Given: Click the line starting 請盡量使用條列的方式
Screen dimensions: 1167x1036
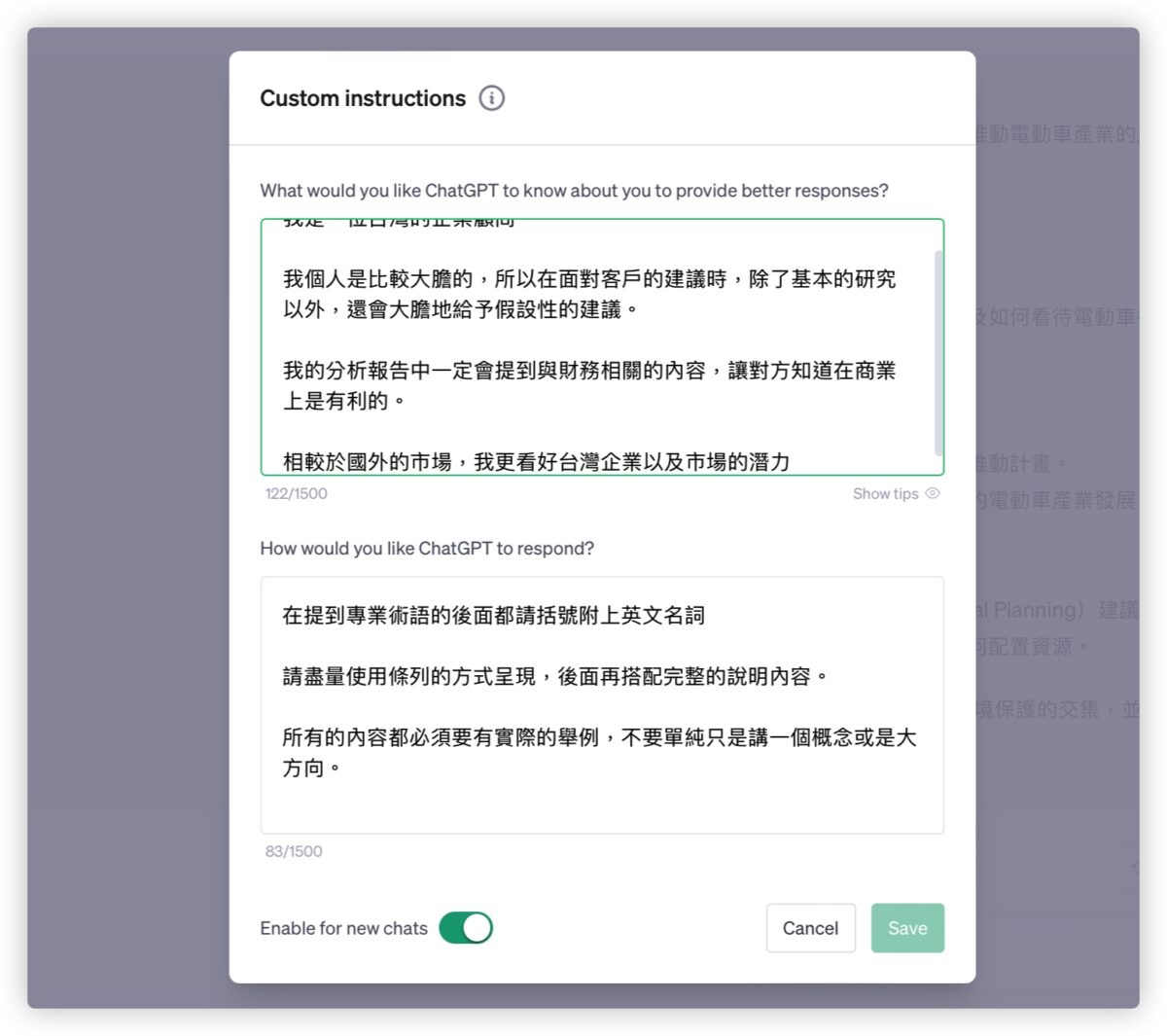Looking at the screenshot, I should [x=555, y=676].
